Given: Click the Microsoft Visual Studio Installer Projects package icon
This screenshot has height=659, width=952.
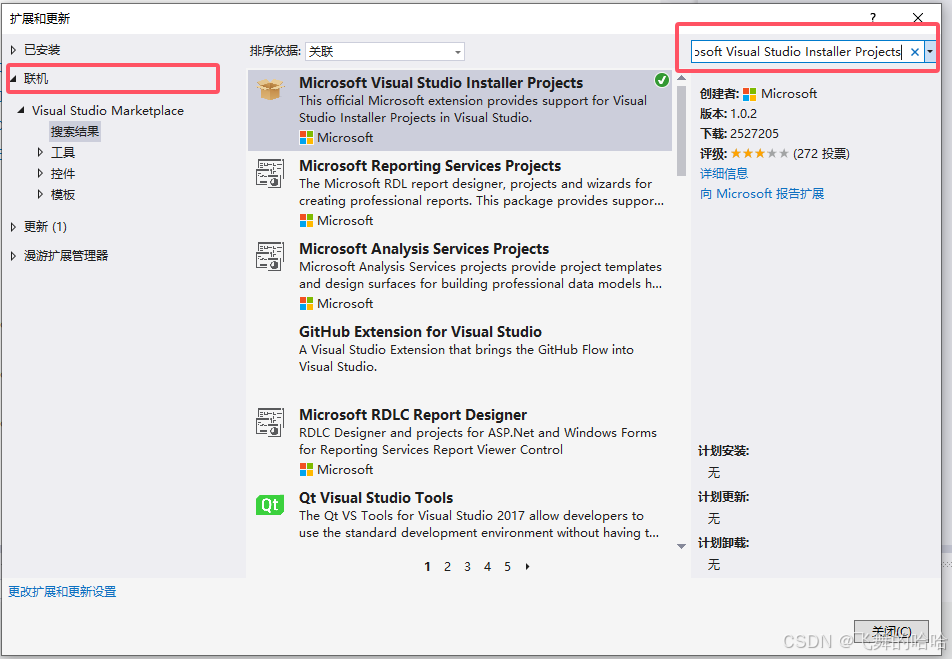Looking at the screenshot, I should pyautogui.click(x=269, y=88).
